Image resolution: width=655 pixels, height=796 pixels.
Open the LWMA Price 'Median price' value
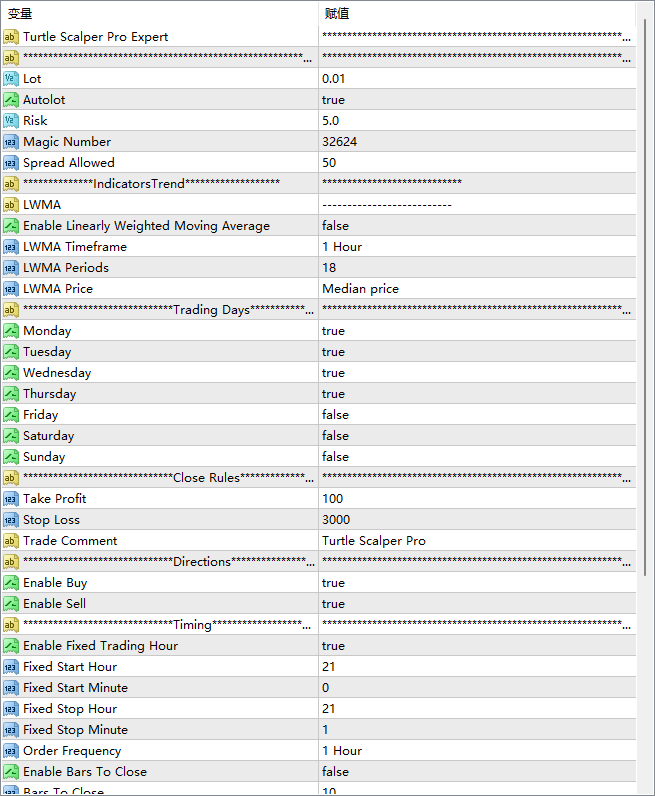coord(477,288)
